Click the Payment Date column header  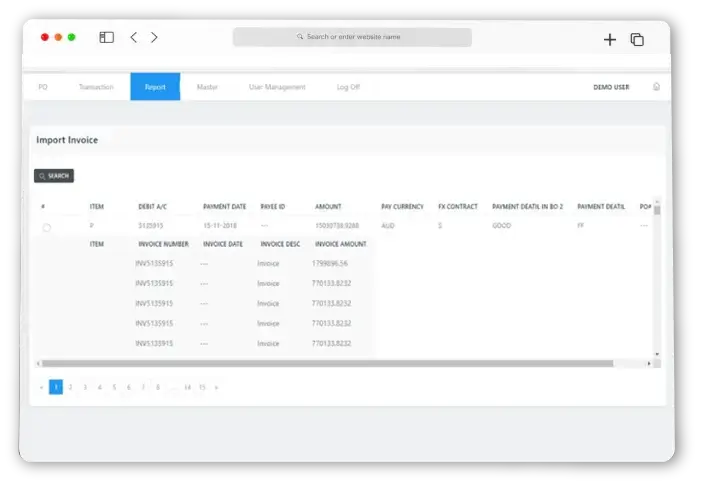(224, 207)
